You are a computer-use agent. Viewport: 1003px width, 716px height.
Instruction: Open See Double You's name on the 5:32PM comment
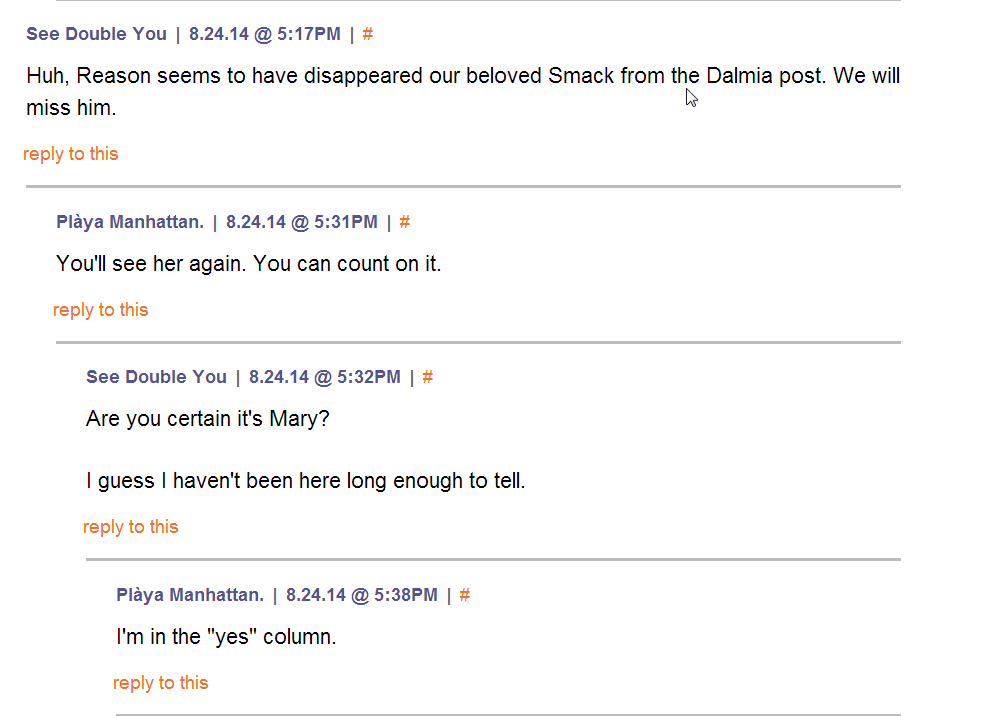click(x=156, y=377)
